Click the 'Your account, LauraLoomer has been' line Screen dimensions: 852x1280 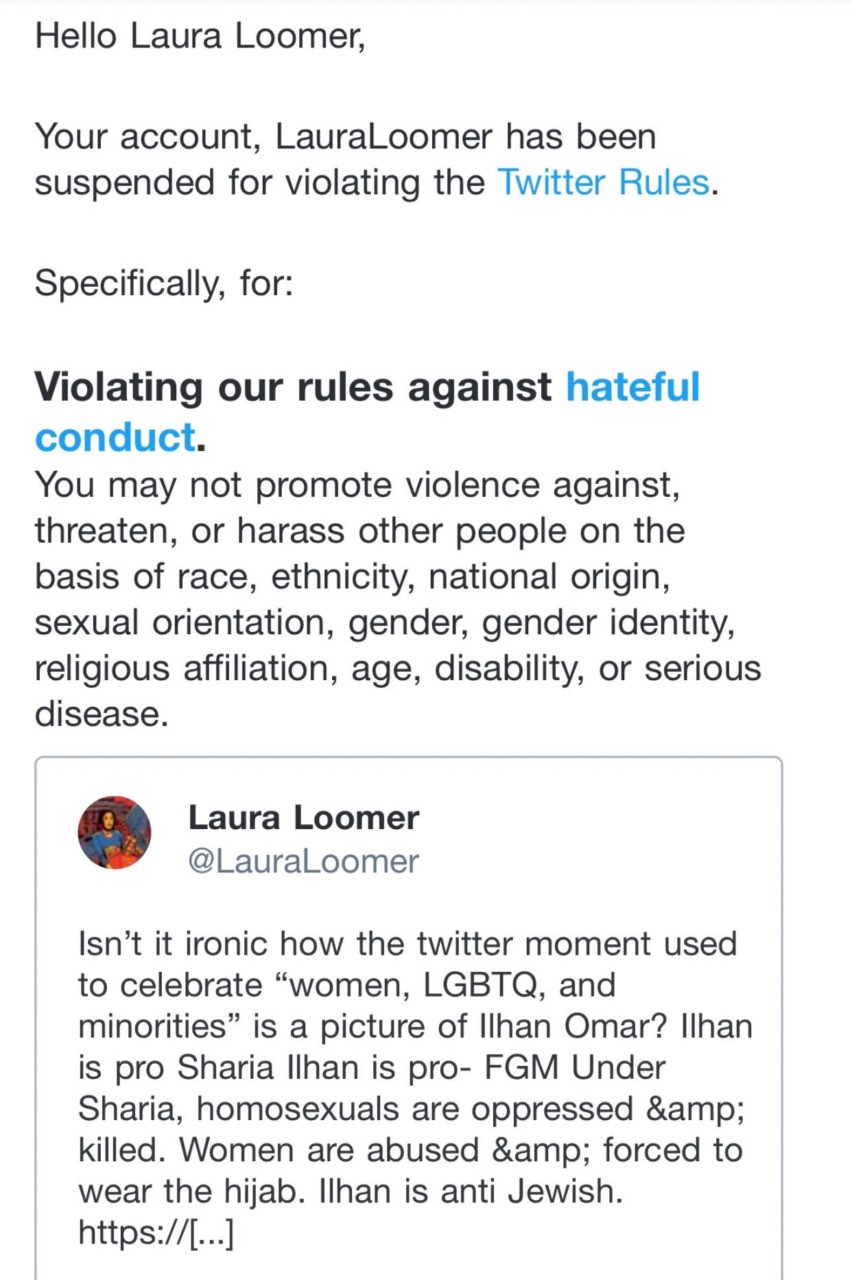[x=346, y=137]
